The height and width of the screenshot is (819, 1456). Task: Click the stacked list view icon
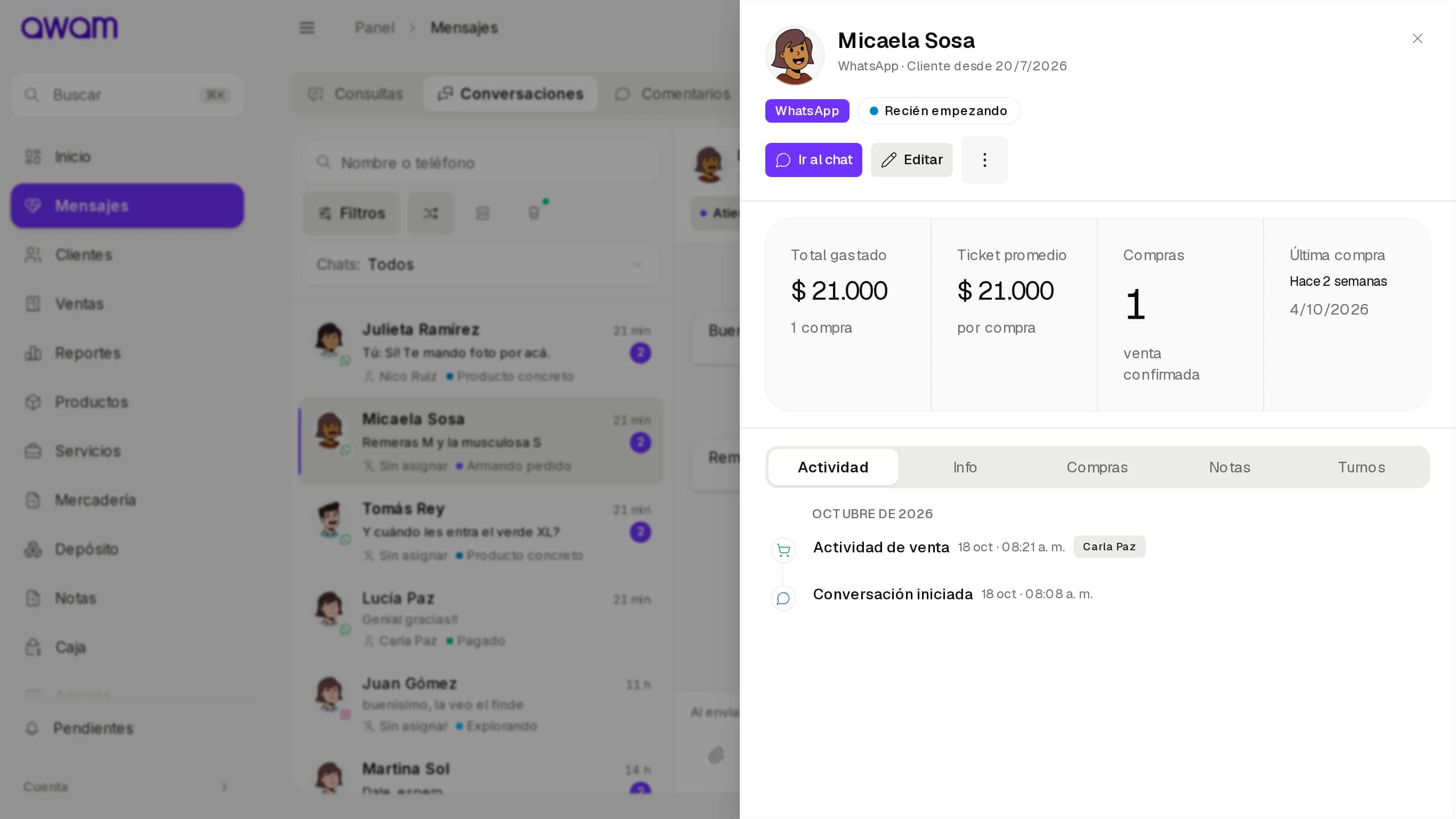[482, 213]
